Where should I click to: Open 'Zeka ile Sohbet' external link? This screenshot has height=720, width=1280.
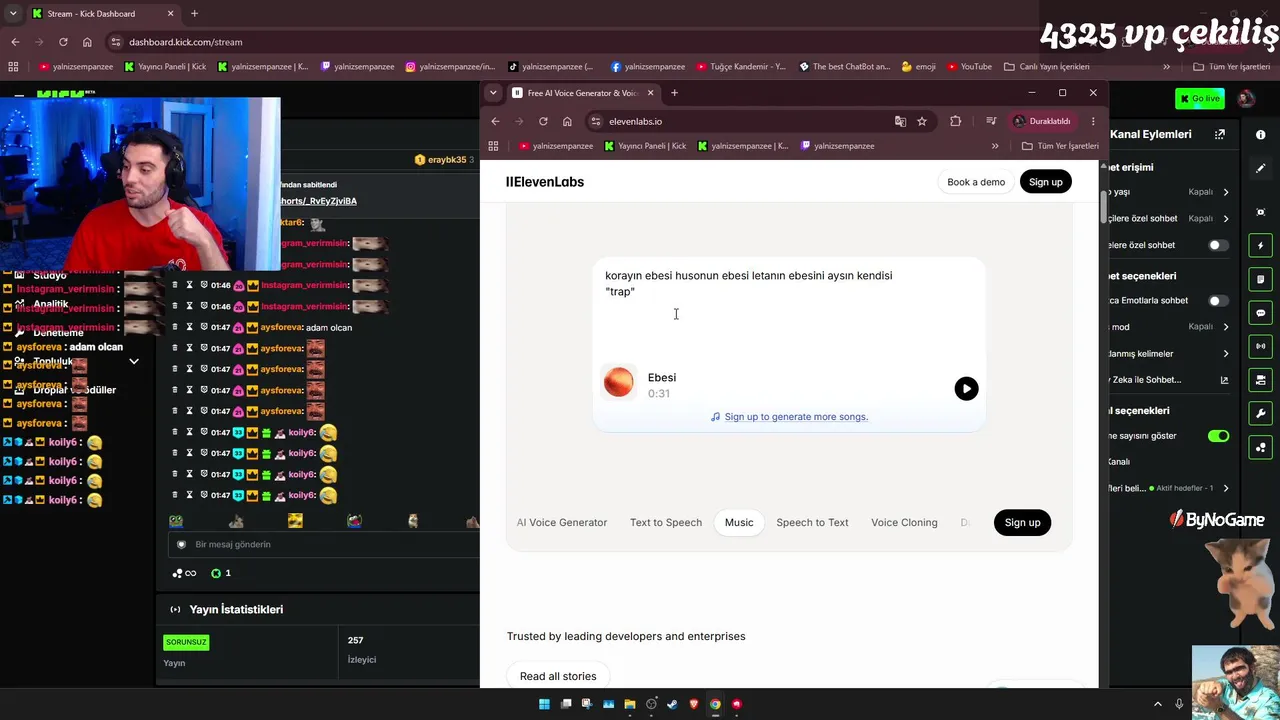tap(1224, 380)
